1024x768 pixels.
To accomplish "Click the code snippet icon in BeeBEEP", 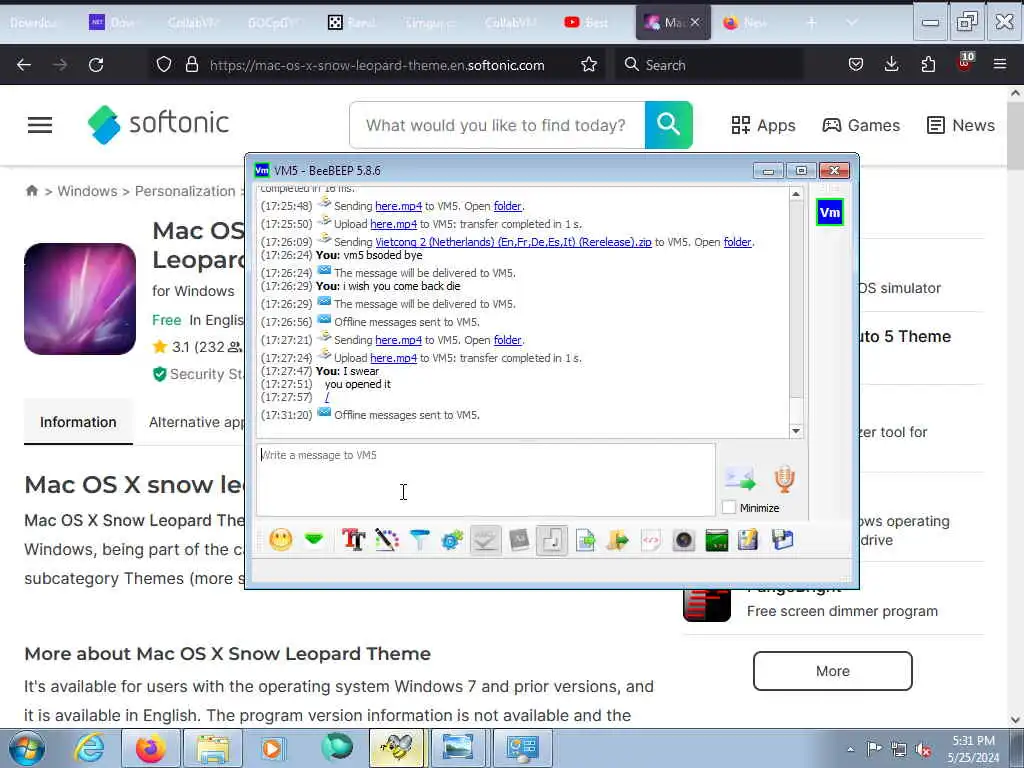I will (x=651, y=540).
